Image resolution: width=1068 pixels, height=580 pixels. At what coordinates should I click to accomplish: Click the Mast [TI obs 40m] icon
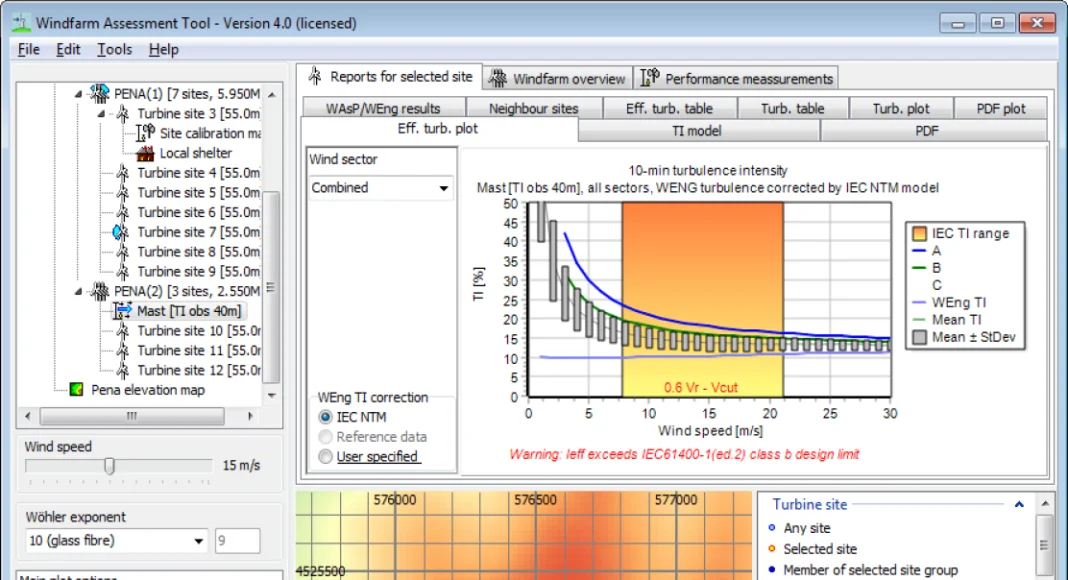coord(122,311)
